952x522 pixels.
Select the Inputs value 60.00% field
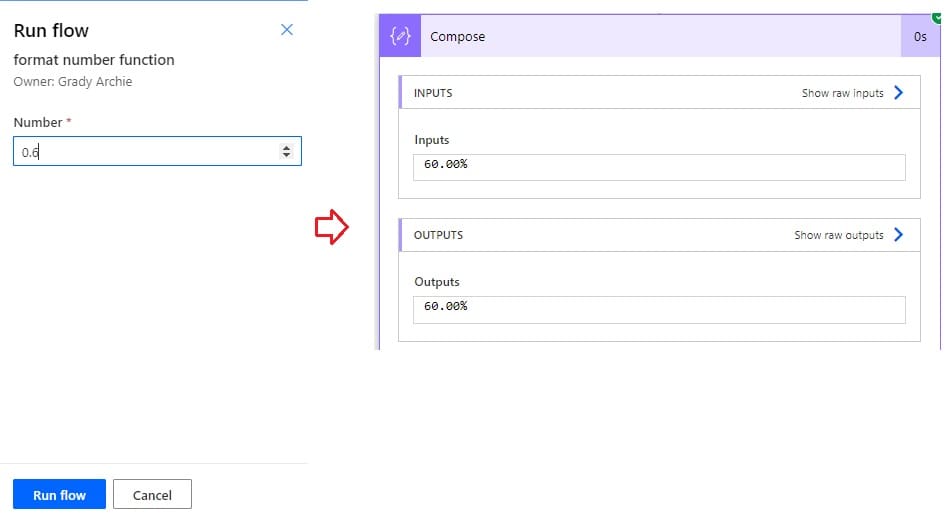(x=659, y=167)
